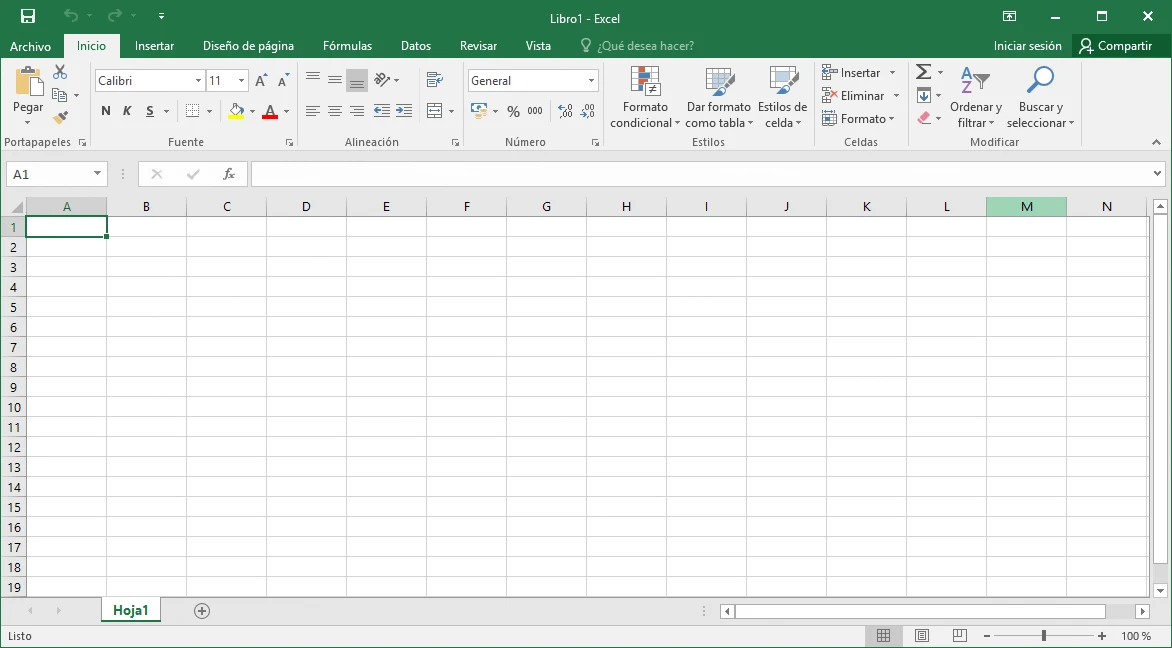Click the Save icon in title bar
This screenshot has width=1172, height=648.
click(28, 16)
